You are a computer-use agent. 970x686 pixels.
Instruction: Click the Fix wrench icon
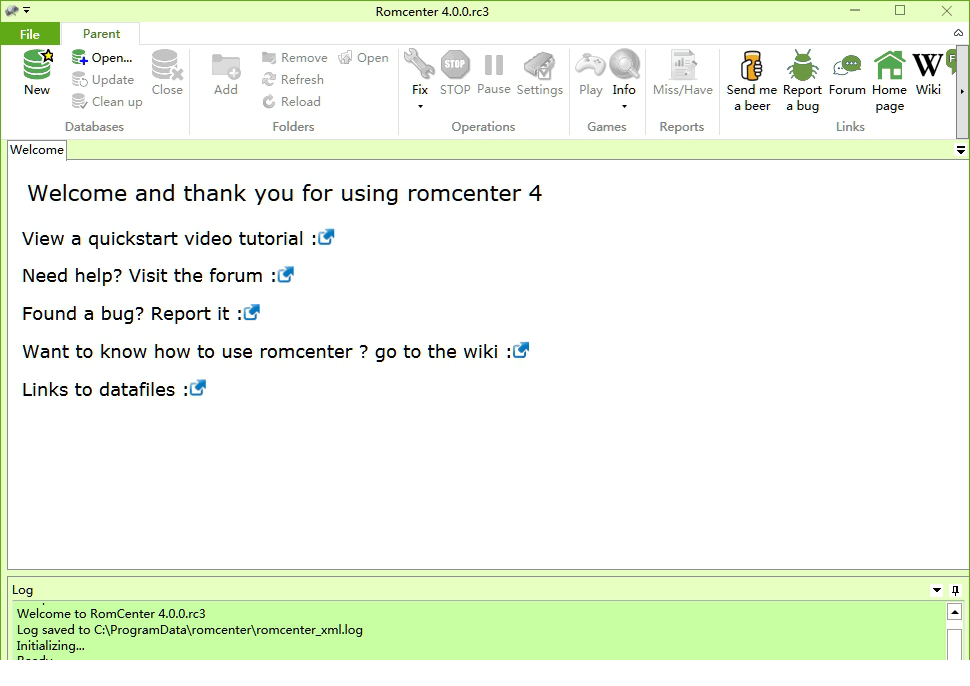pyautogui.click(x=419, y=64)
